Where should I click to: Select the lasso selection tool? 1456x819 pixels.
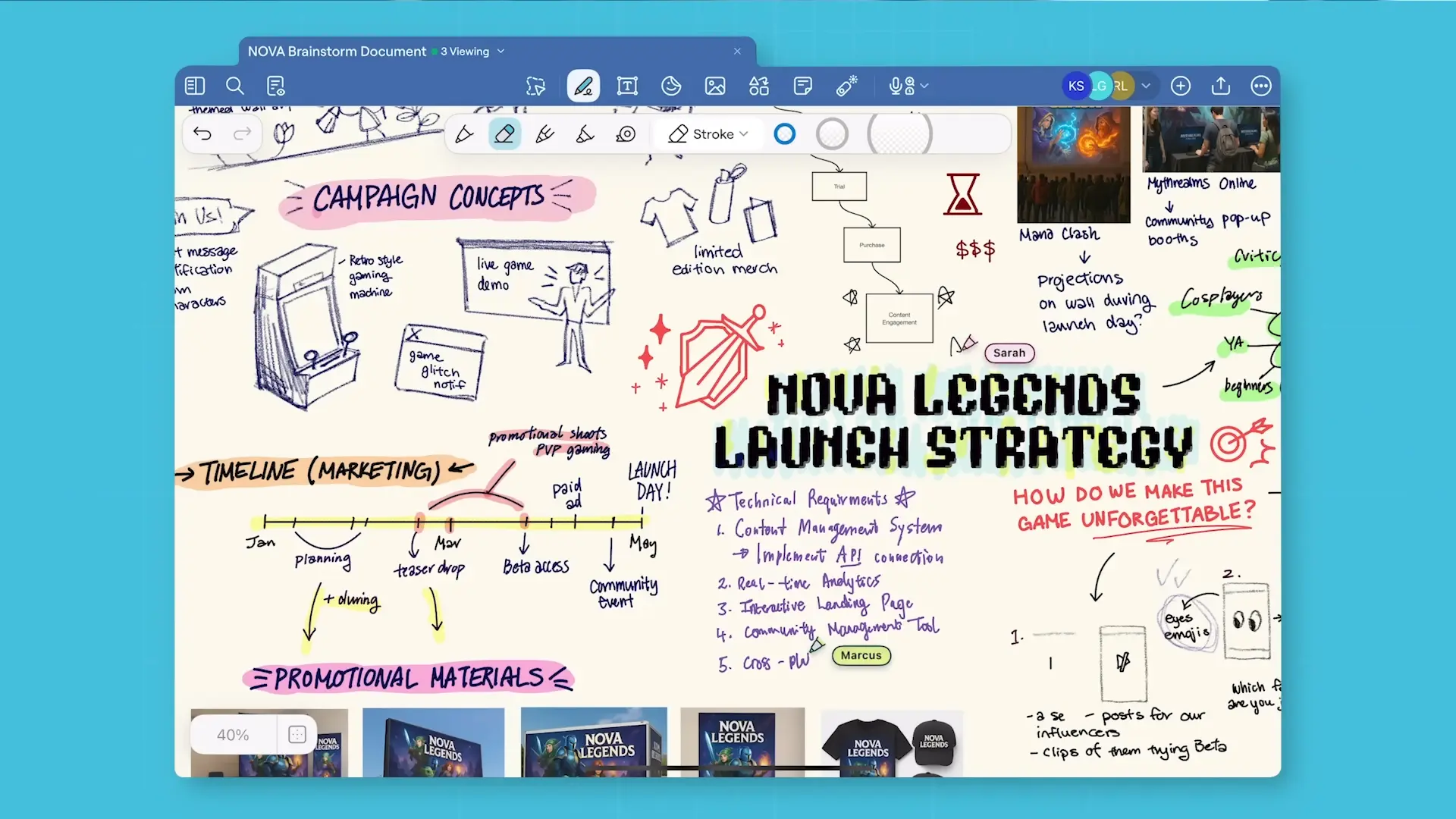(536, 86)
